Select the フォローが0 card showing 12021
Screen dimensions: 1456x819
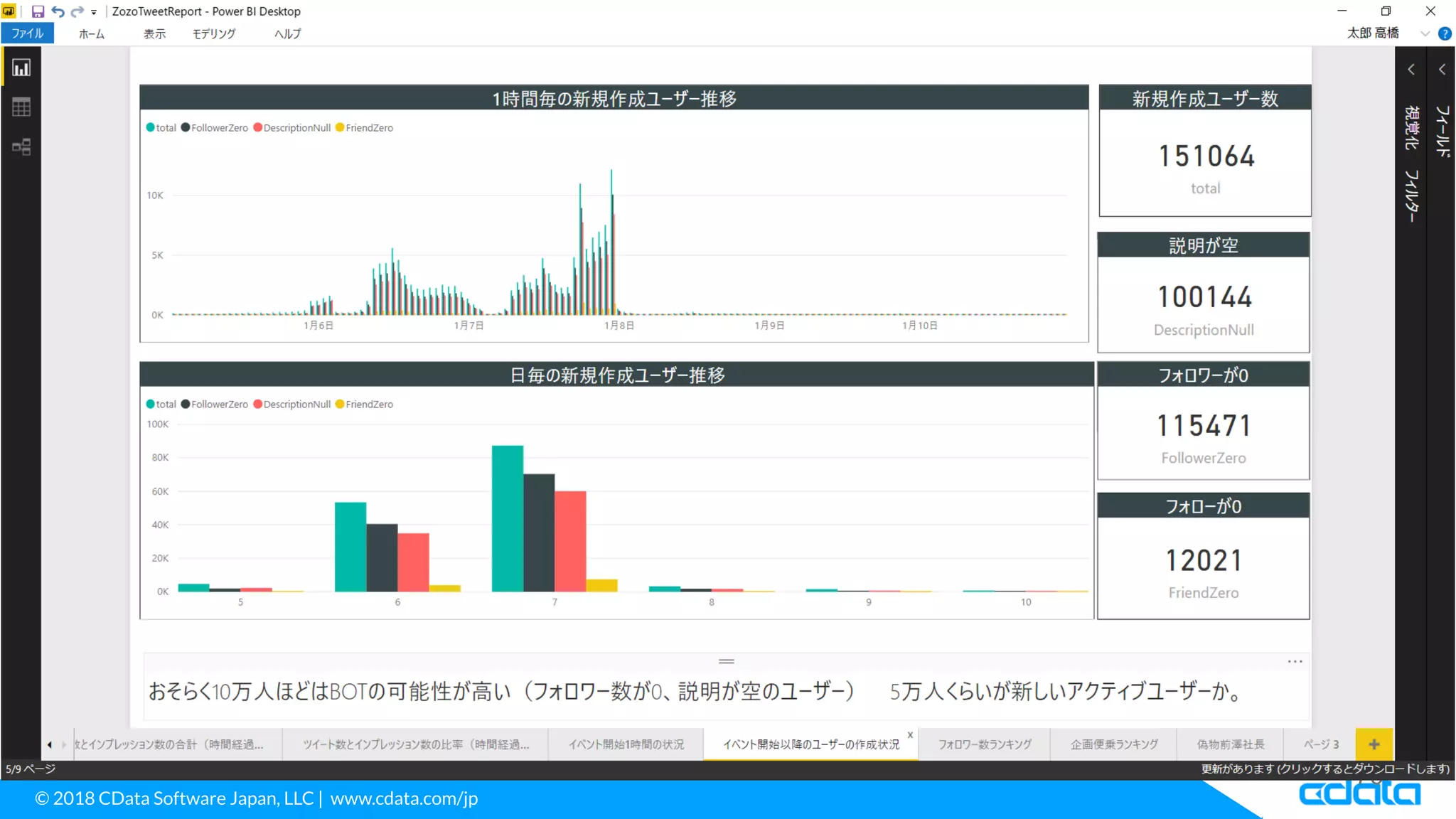click(x=1204, y=556)
